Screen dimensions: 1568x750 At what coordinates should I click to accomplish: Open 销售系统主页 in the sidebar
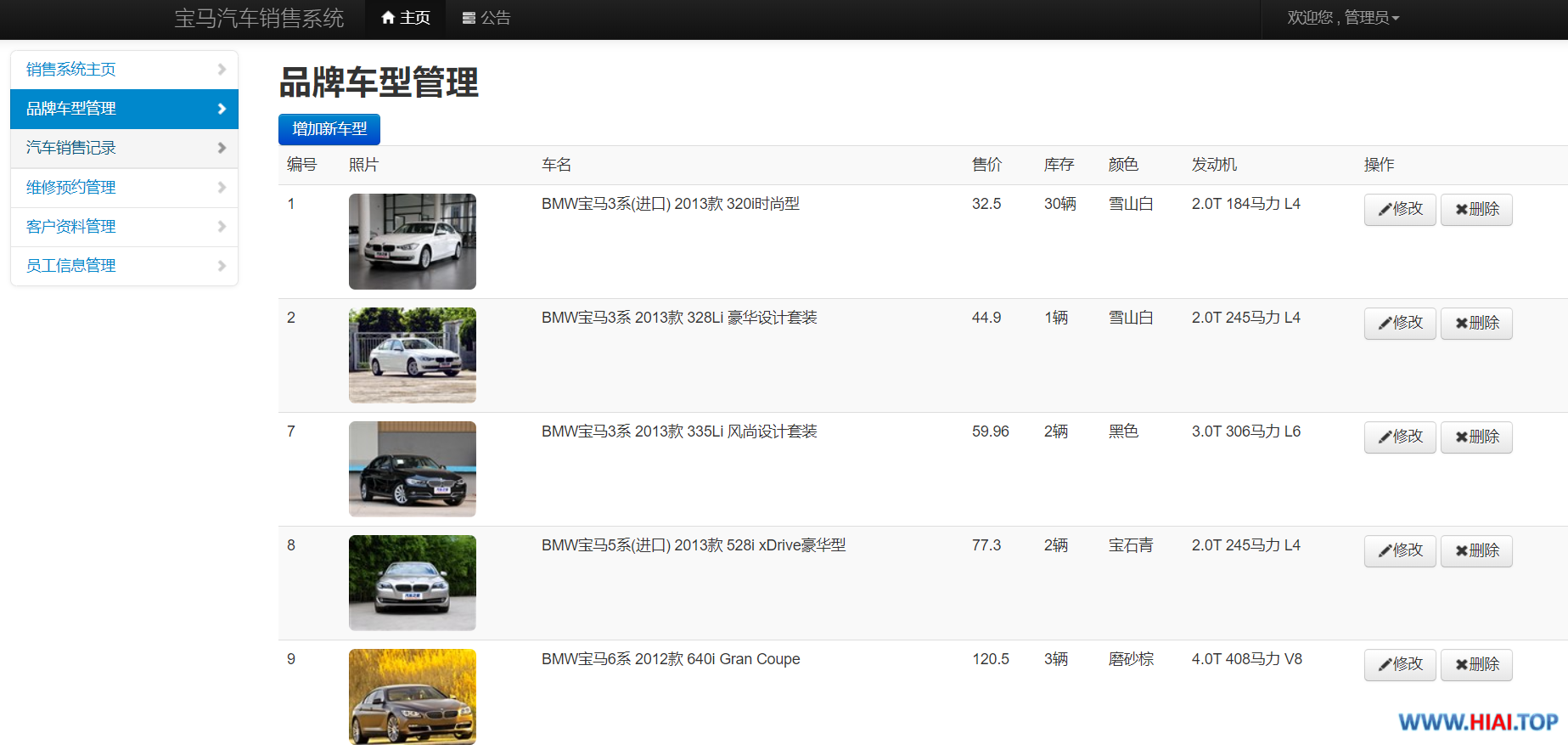pyautogui.click(x=124, y=70)
